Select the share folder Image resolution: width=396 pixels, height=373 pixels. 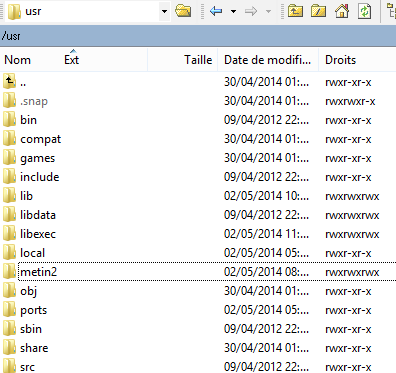tap(198, 348)
